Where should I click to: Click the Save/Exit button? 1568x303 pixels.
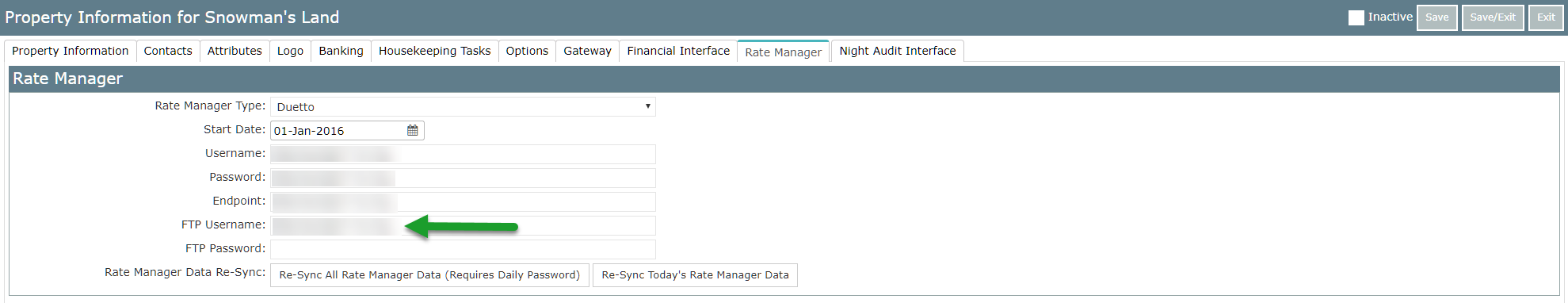coord(1493,17)
